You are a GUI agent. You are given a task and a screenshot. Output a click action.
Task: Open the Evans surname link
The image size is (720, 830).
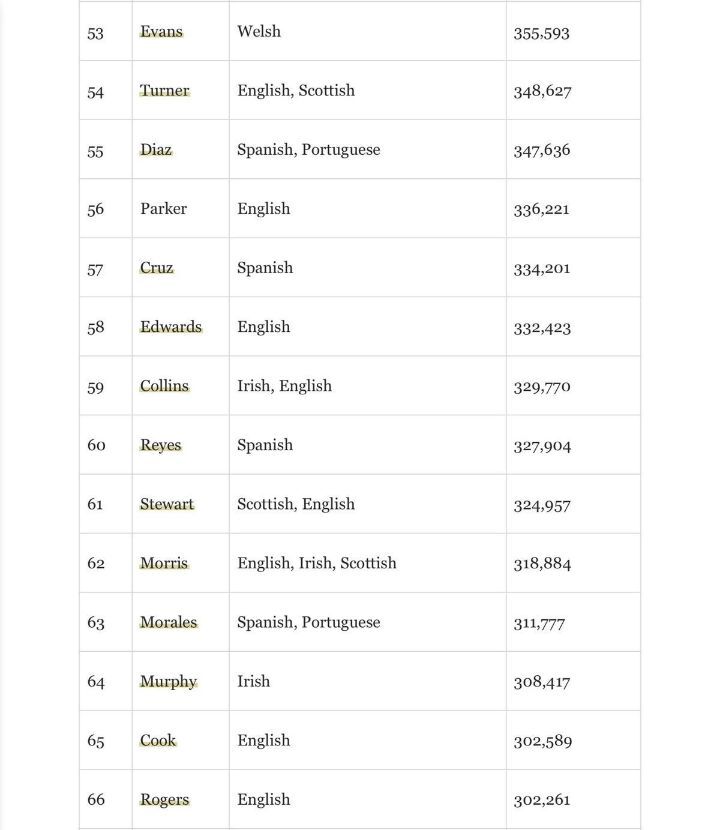161,32
